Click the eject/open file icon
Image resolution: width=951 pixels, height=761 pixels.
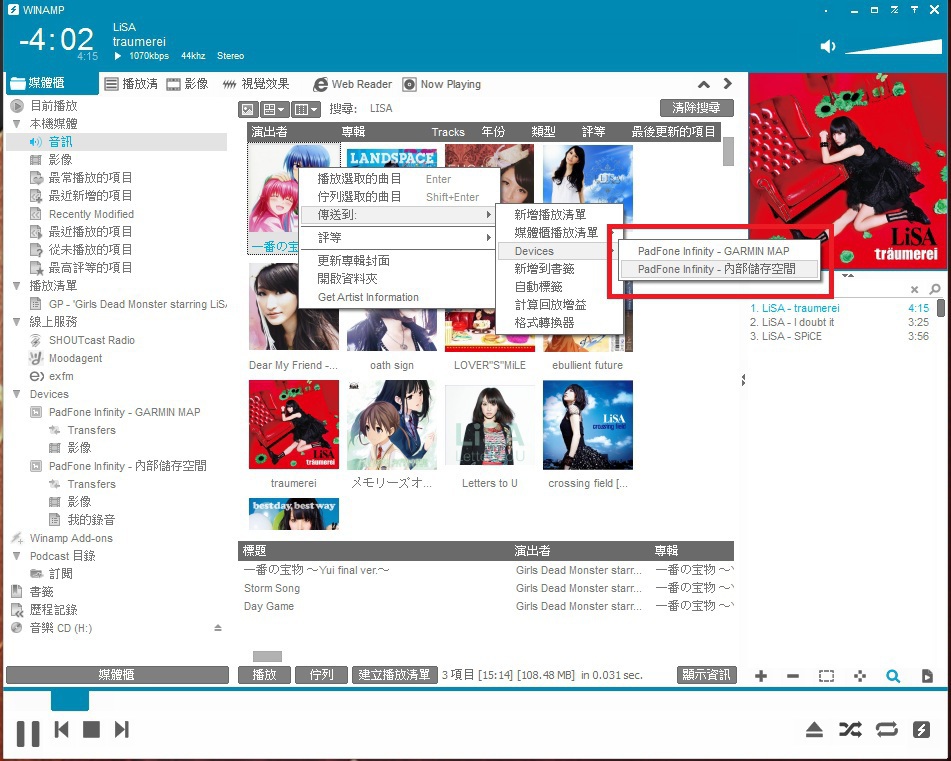814,729
